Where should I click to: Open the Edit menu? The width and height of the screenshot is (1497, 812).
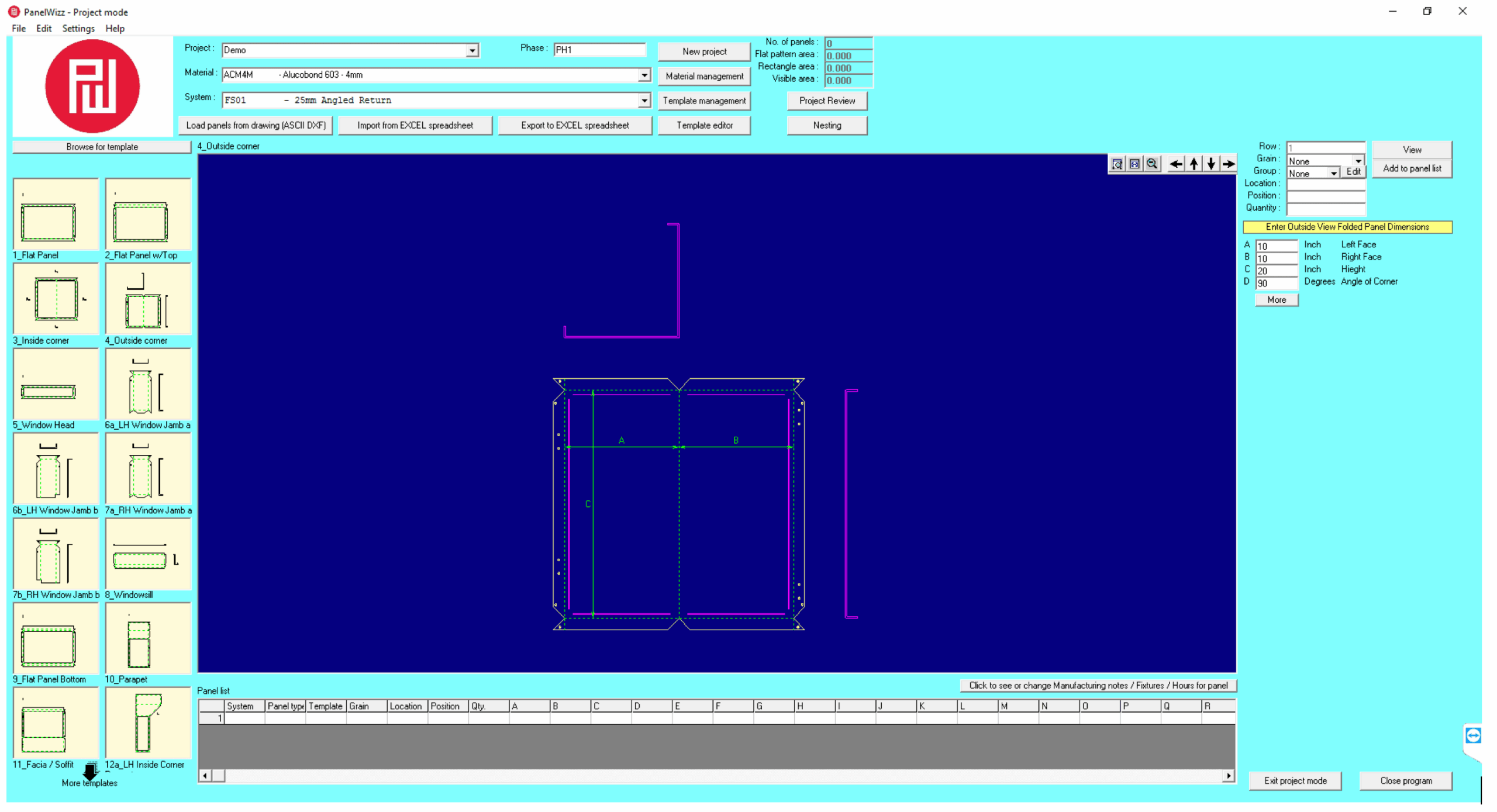click(44, 28)
